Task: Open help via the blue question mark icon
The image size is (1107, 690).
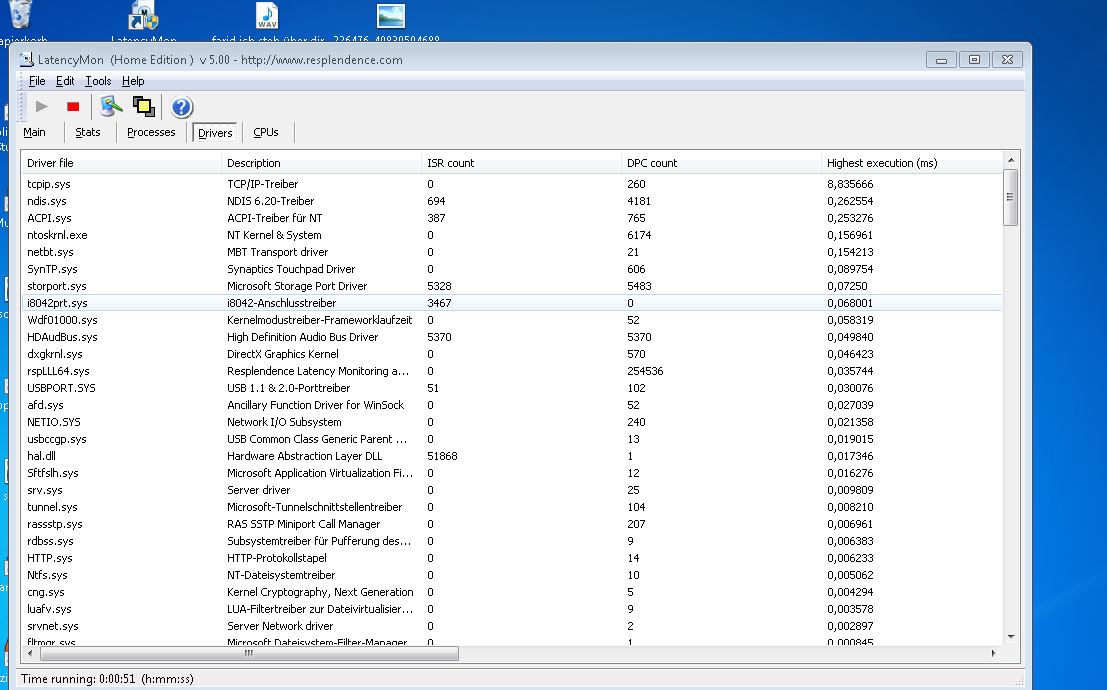Action: 181,107
